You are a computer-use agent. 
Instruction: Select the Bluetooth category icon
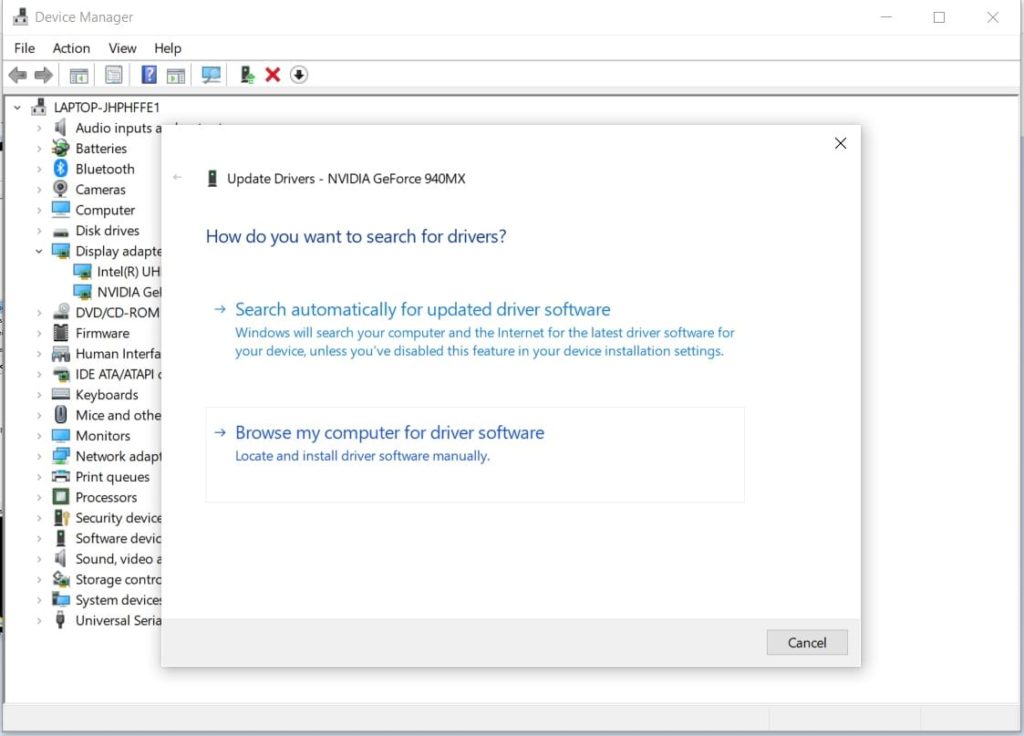pyautogui.click(x=61, y=168)
